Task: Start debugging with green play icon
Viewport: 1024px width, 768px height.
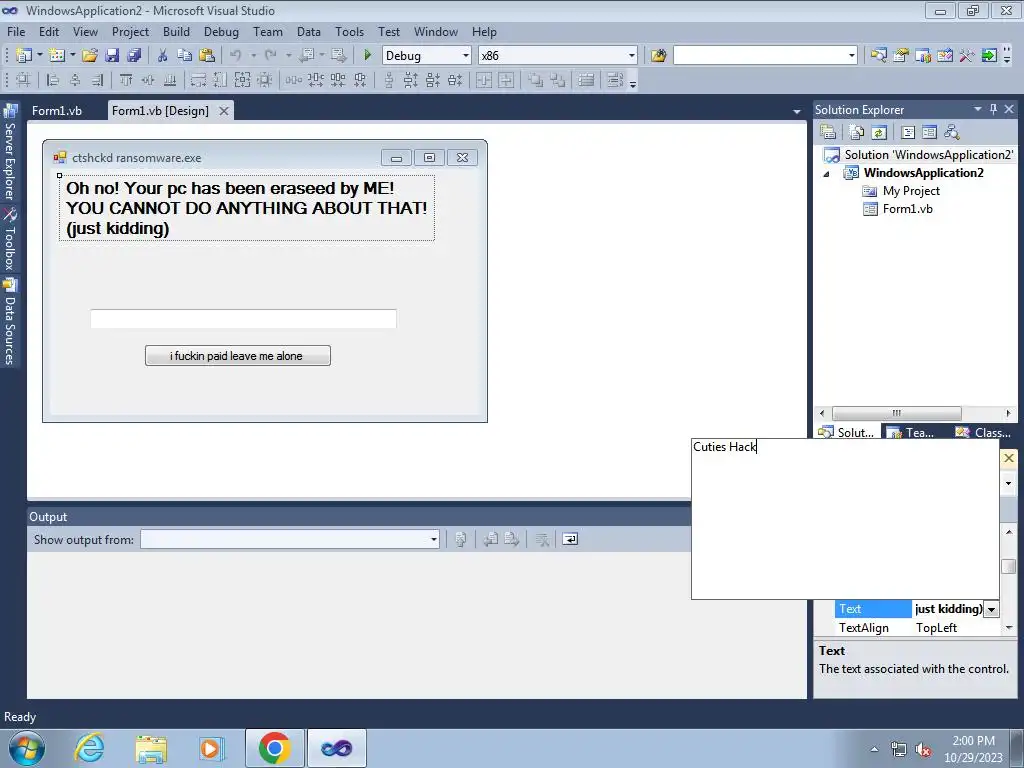Action: tap(368, 56)
